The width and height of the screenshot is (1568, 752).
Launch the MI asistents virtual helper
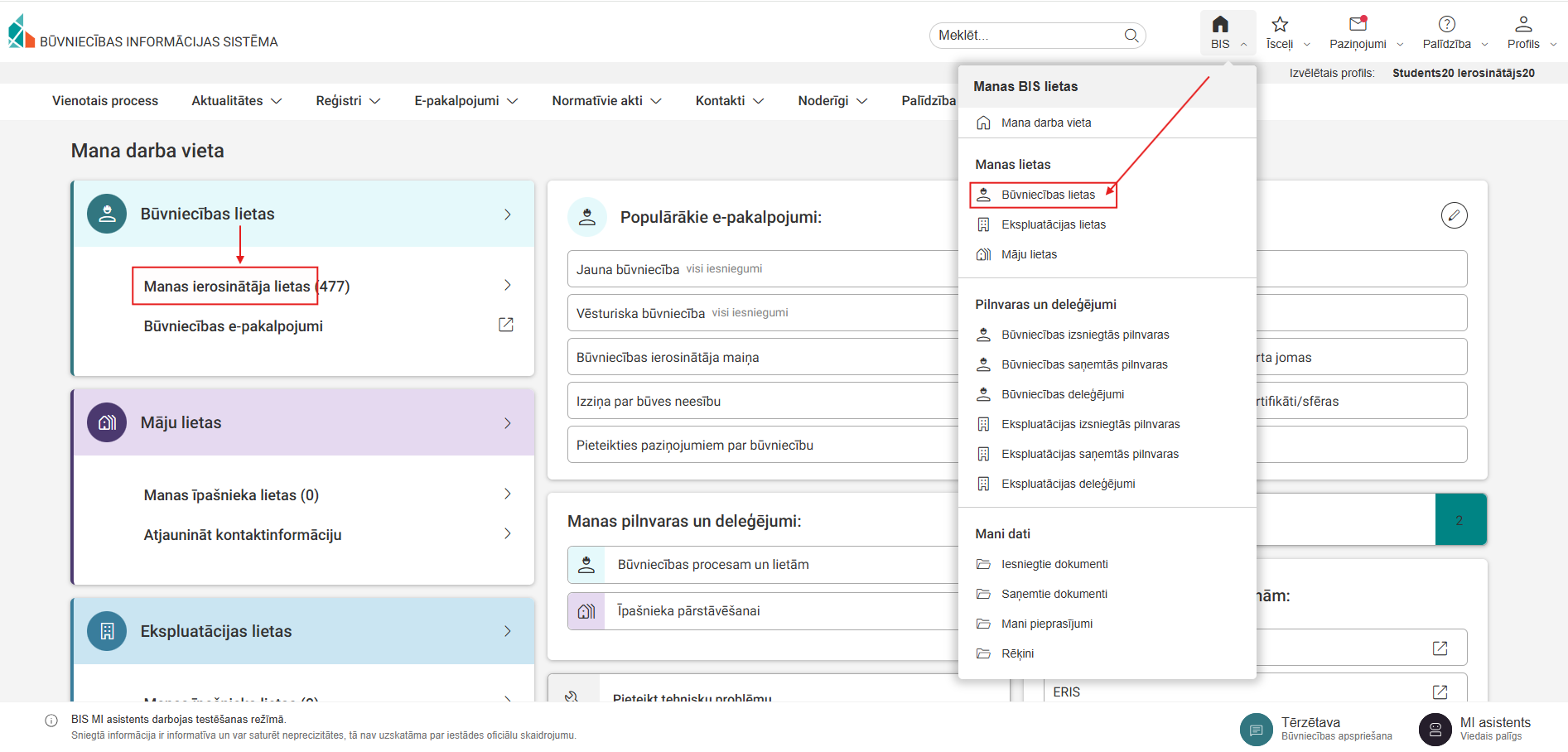click(1435, 730)
